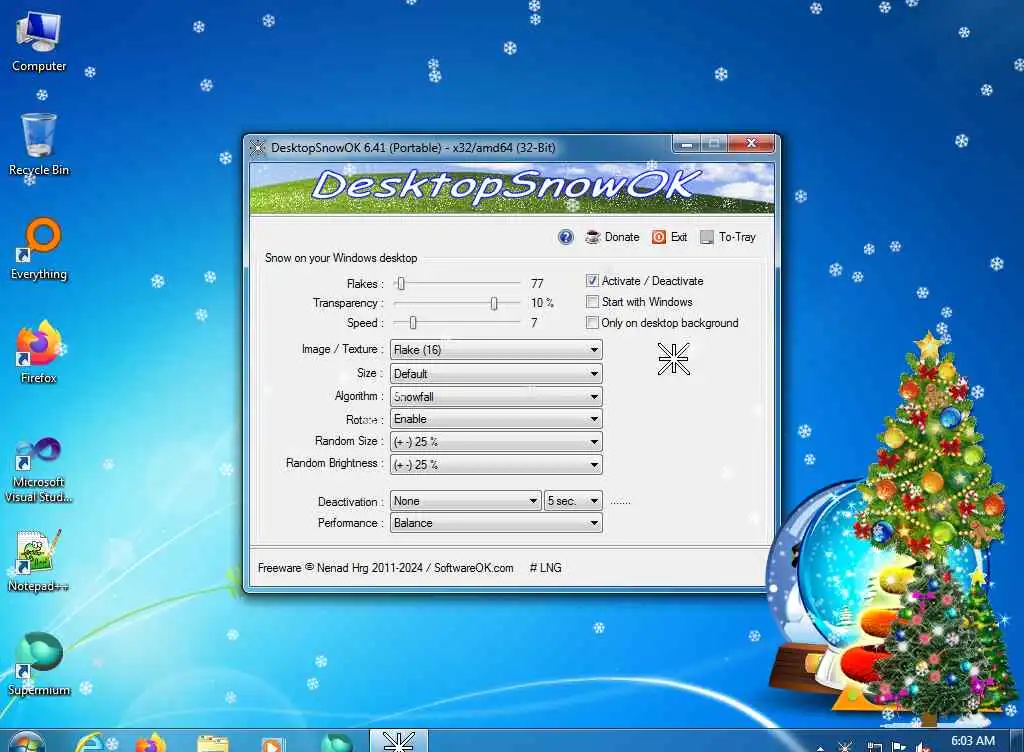Click the Action Center flag tray icon
1024x752 pixels.
899,746
